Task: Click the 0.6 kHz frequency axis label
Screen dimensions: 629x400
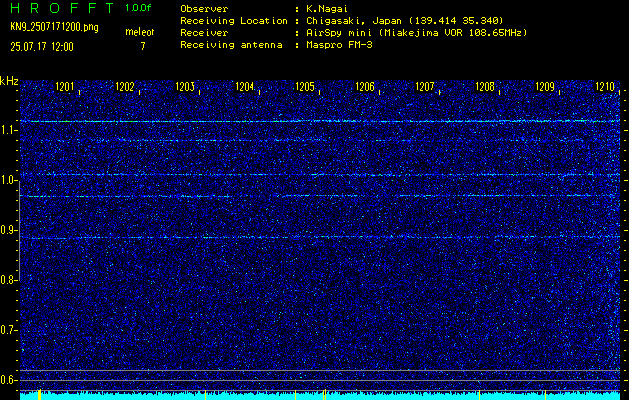Action: (x=8, y=380)
